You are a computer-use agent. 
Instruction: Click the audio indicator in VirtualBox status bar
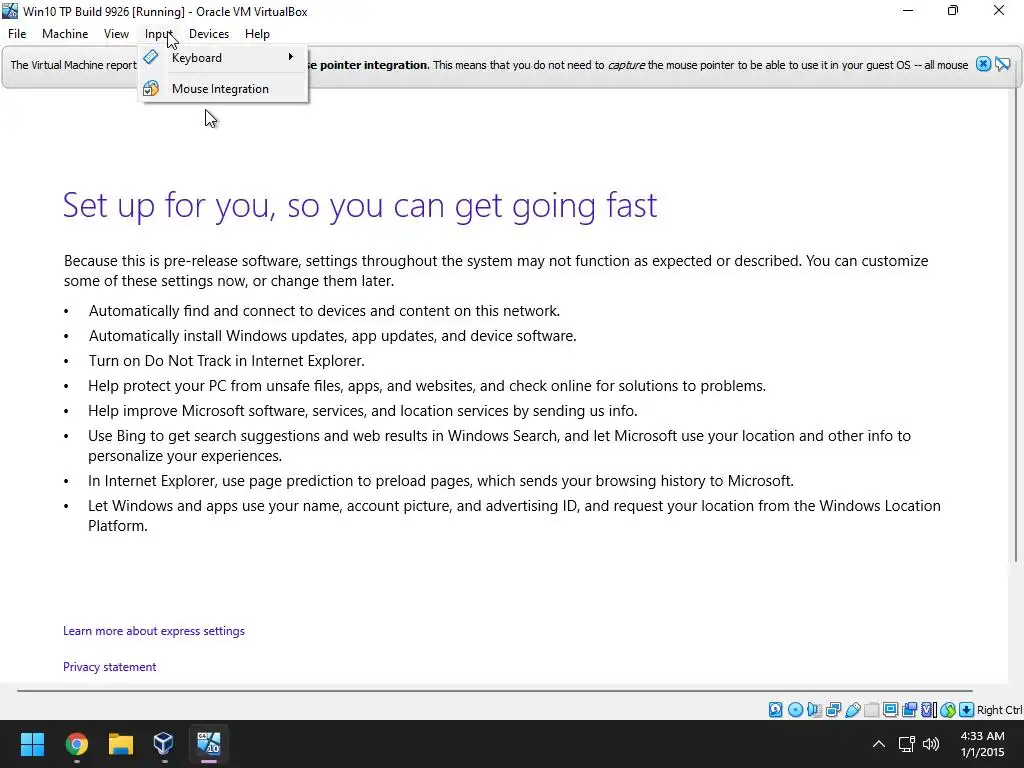pos(814,710)
